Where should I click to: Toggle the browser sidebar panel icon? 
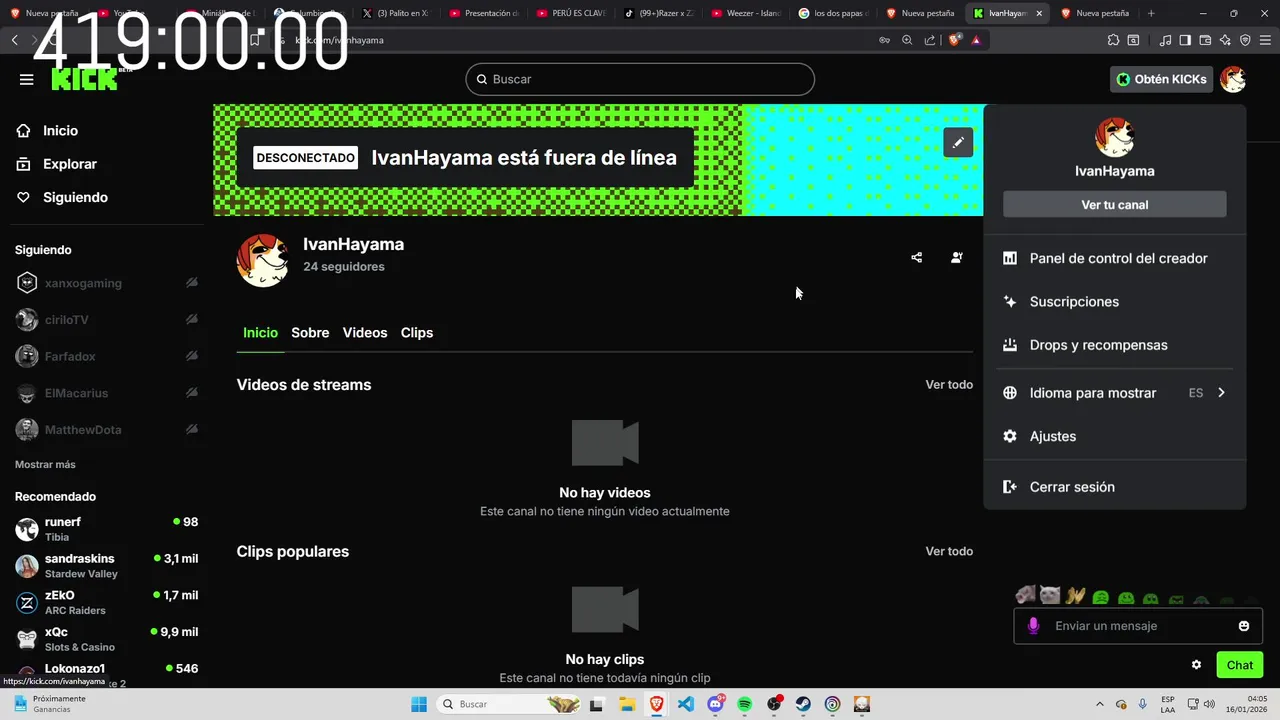pyautogui.click(x=1185, y=40)
